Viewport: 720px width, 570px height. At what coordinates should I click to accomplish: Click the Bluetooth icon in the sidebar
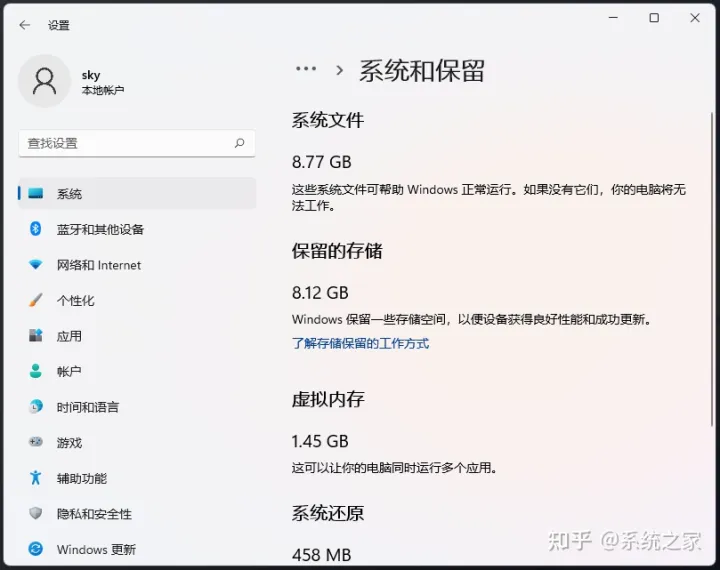[x=35, y=229]
